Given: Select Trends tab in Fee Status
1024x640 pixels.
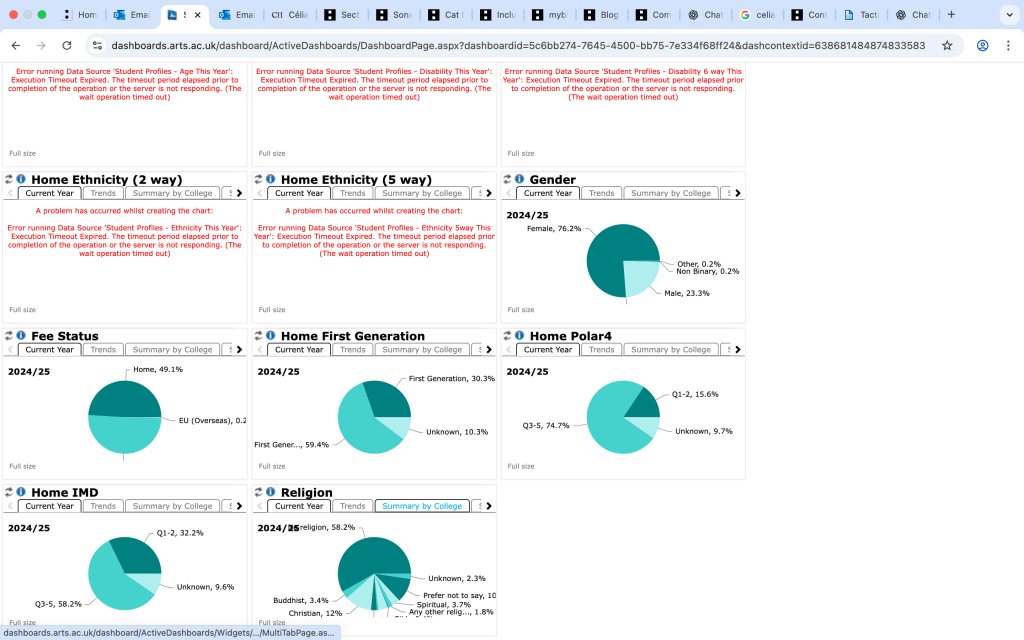Looking at the screenshot, I should tap(103, 349).
